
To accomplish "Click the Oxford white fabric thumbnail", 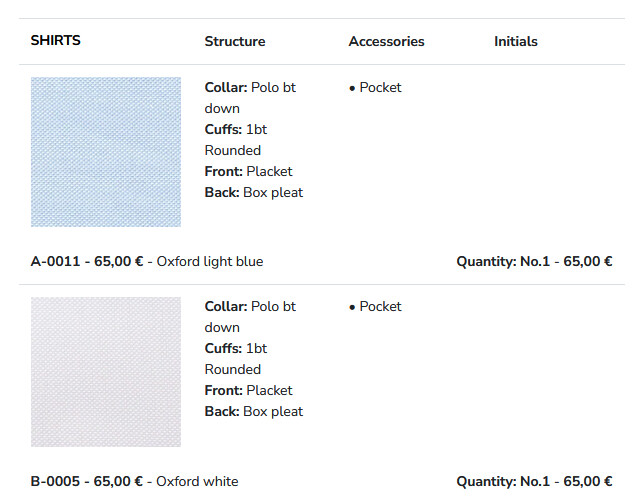I will click(106, 371).
